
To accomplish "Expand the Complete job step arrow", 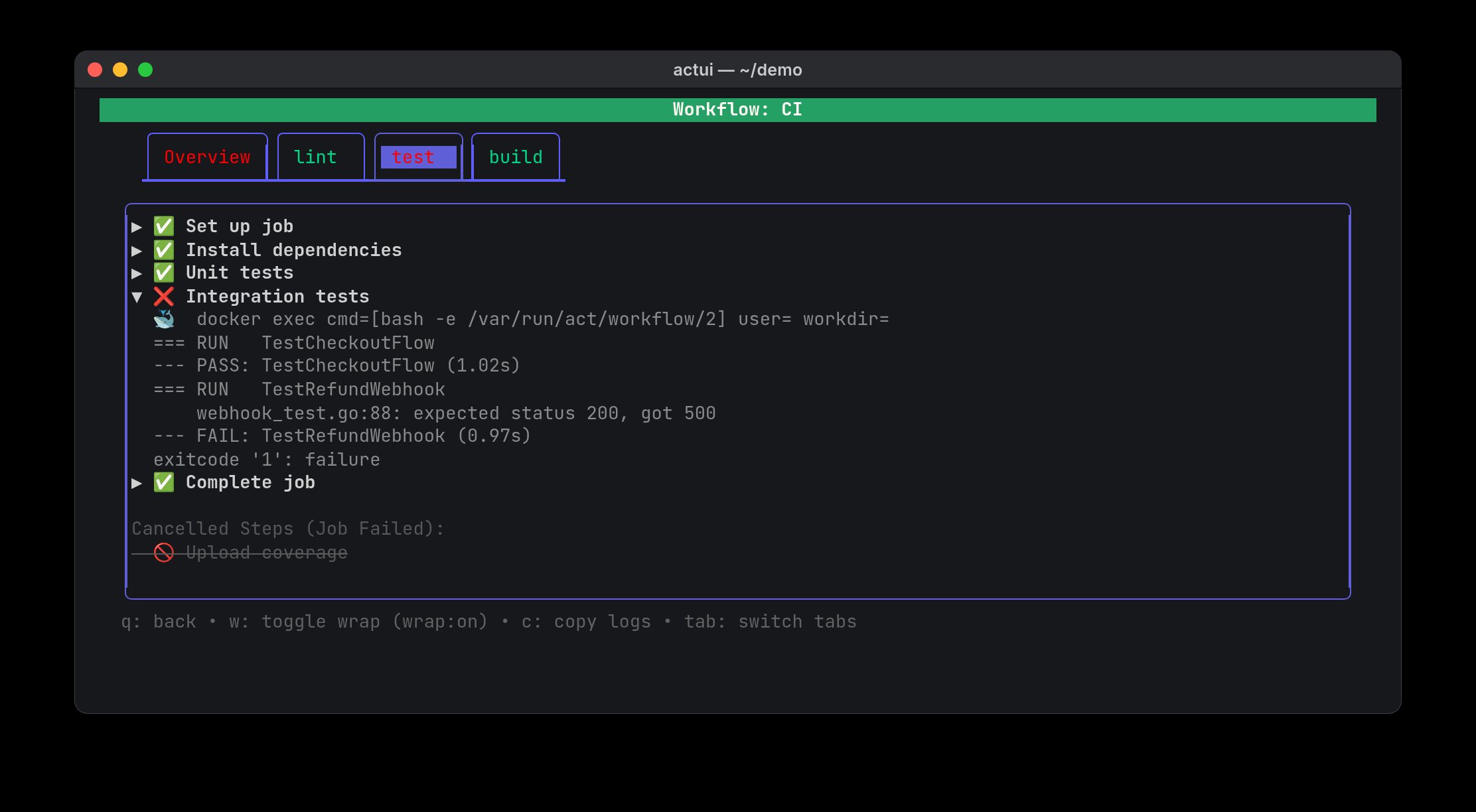I will (x=137, y=483).
